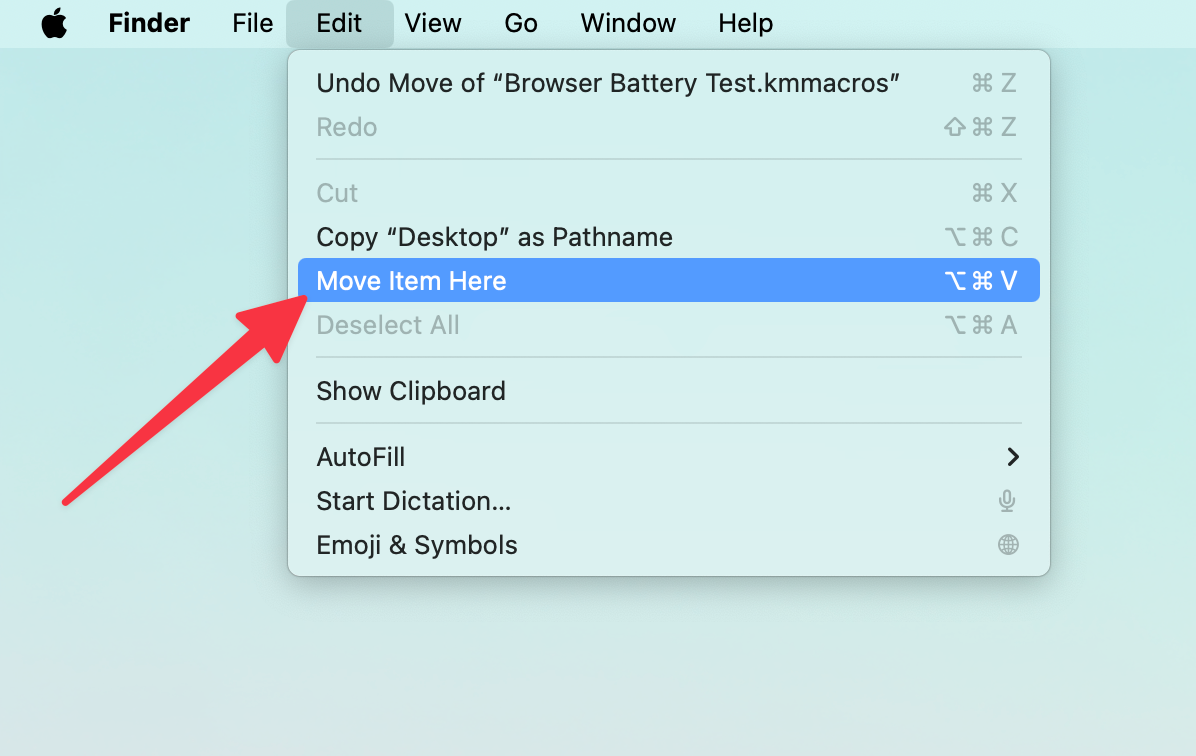Undo Move of Browser Battery Test.kmmacros
Viewport: 1196px width, 756px height.
click(608, 83)
